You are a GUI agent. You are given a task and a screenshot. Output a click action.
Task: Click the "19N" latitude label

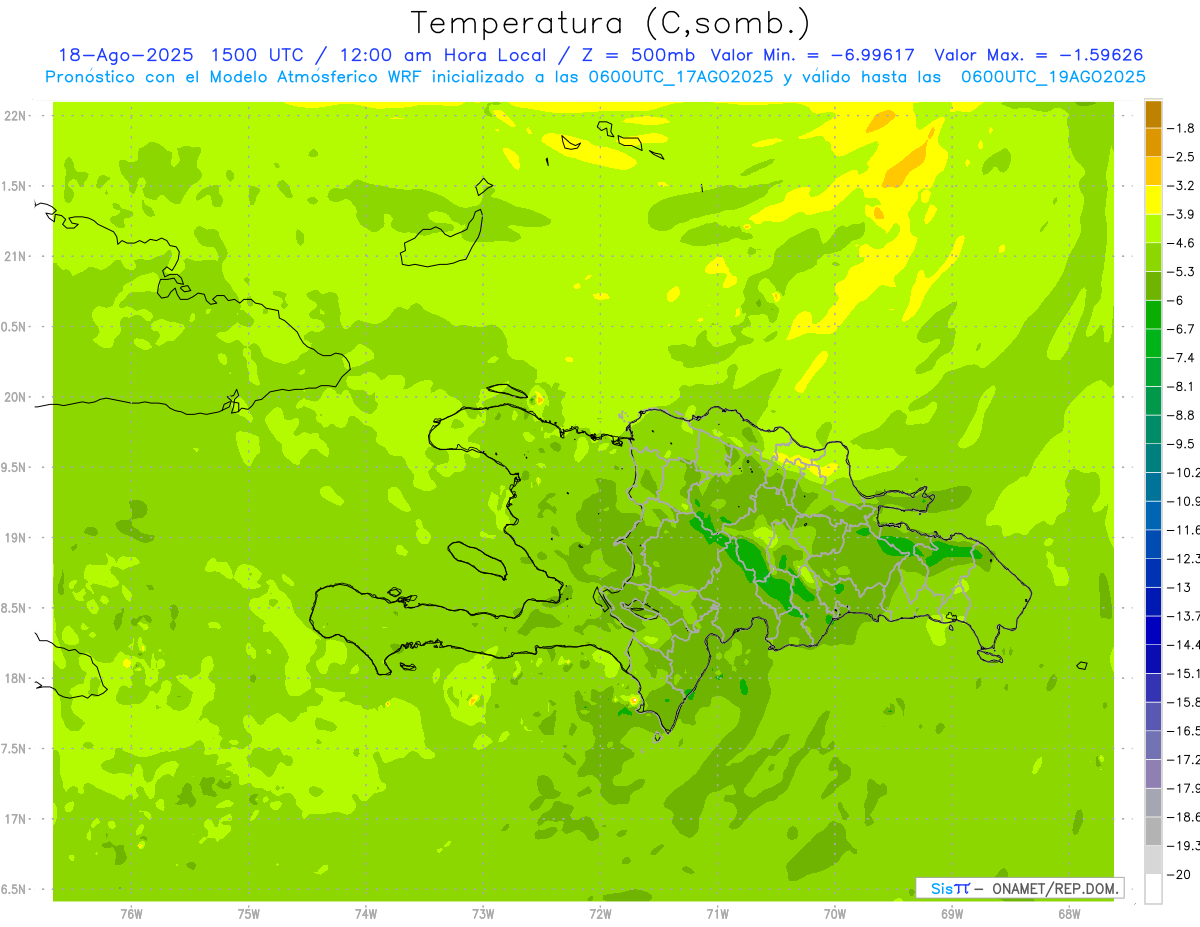click(x=15, y=538)
